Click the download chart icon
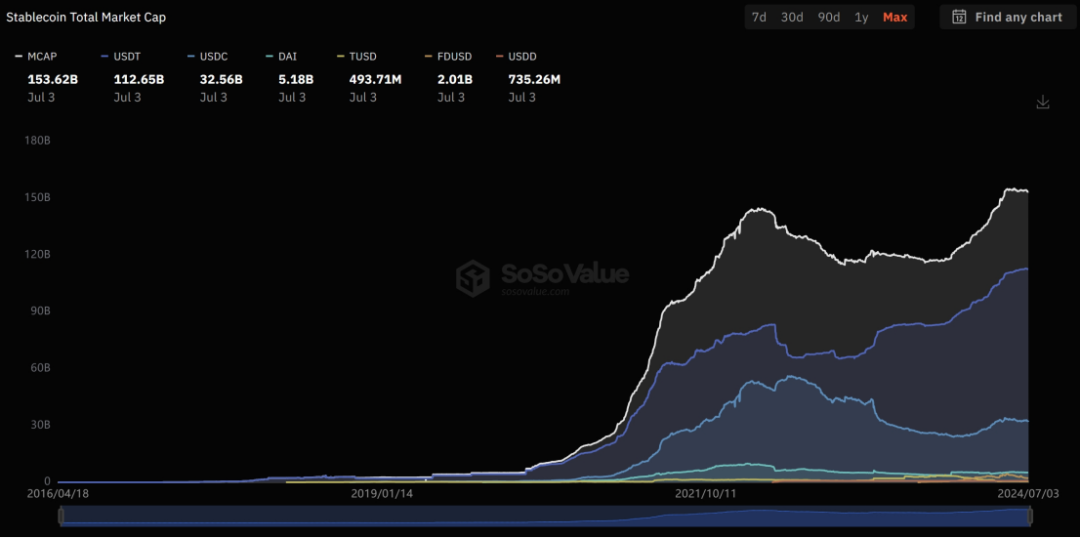This screenshot has height=538, width=1080. 1043,102
